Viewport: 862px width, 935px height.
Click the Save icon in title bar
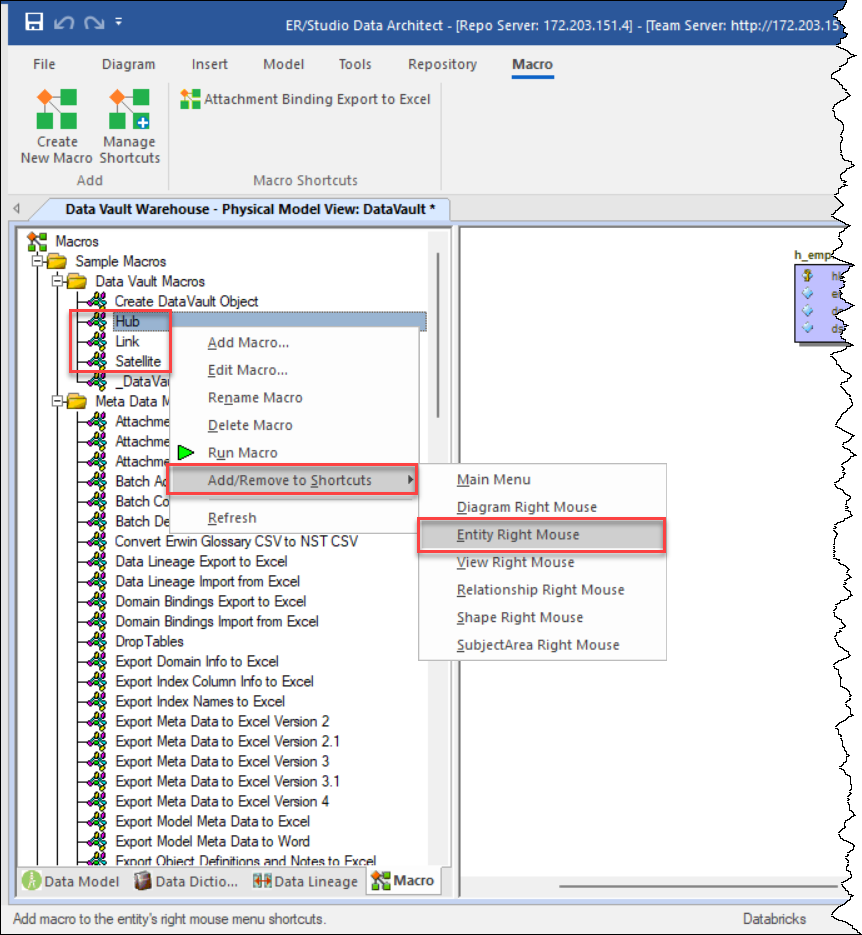34,22
